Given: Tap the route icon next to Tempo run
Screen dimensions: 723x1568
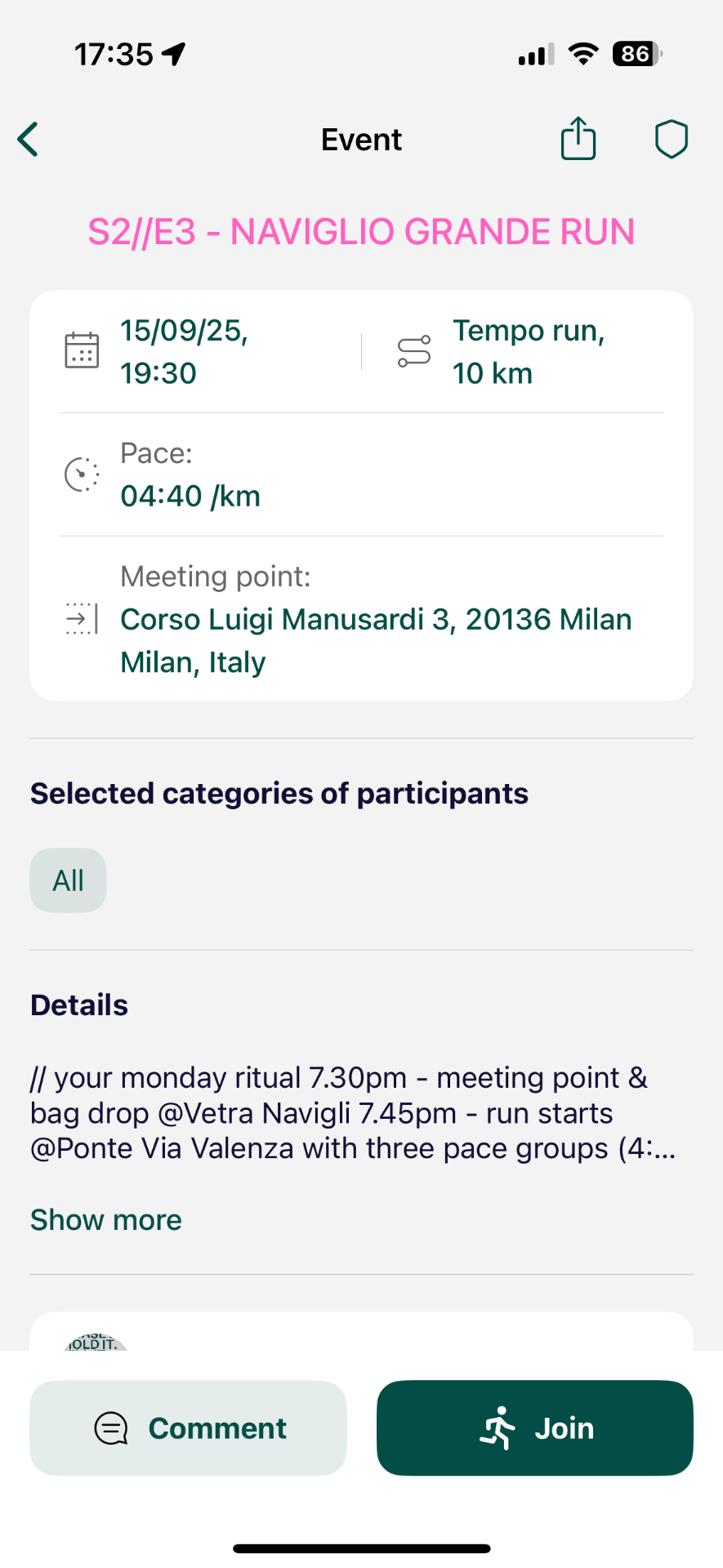Looking at the screenshot, I should tap(414, 351).
